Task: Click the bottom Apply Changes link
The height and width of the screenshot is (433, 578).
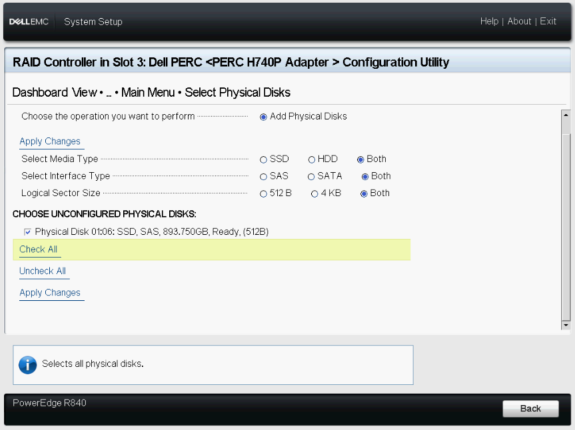Action: click(x=50, y=294)
